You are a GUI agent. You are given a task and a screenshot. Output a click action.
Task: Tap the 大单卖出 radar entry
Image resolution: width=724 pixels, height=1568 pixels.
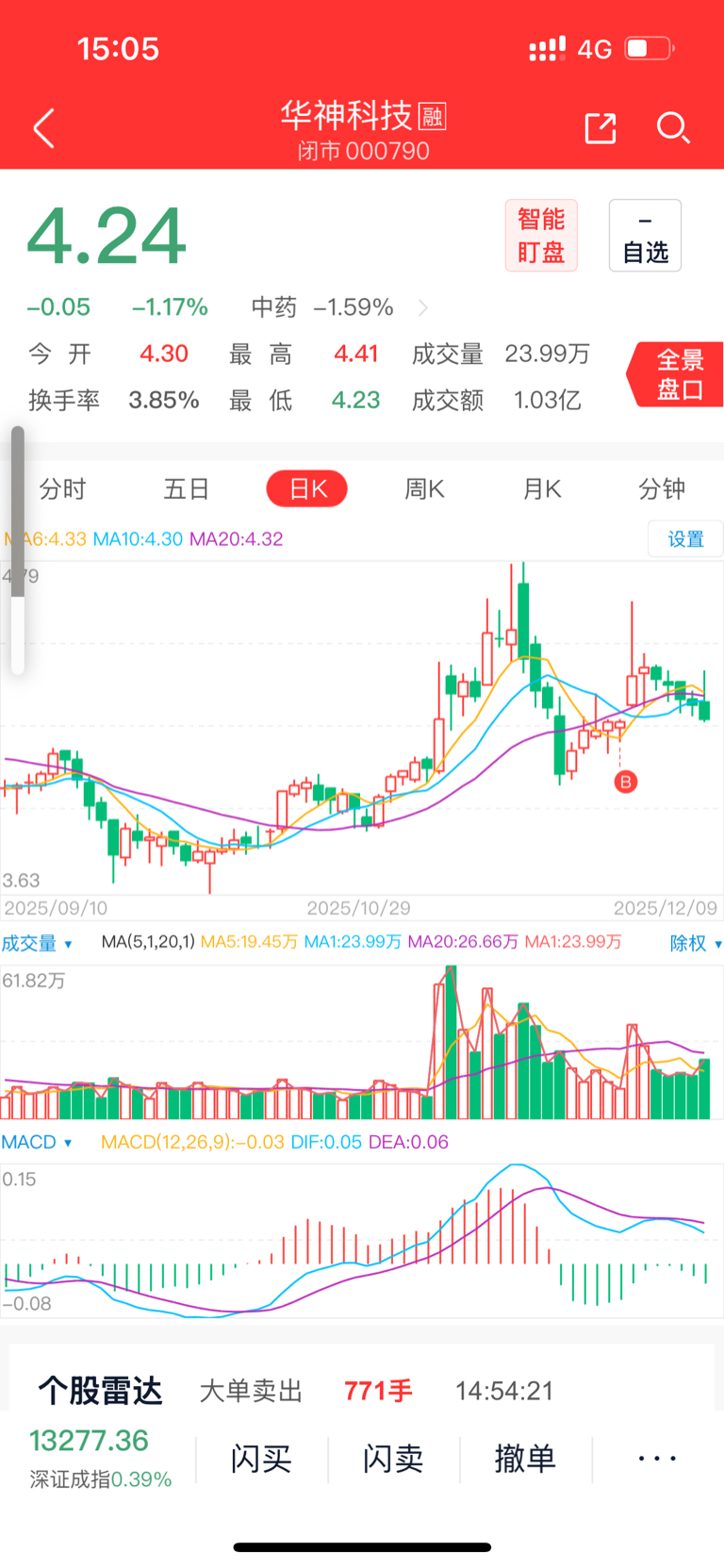(251, 1391)
